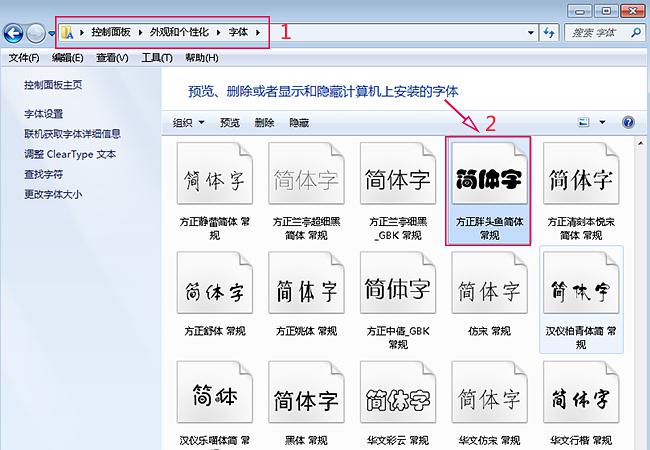This screenshot has width=650, height=450.
Task: Click the magnifier search icon
Action: 636,32
